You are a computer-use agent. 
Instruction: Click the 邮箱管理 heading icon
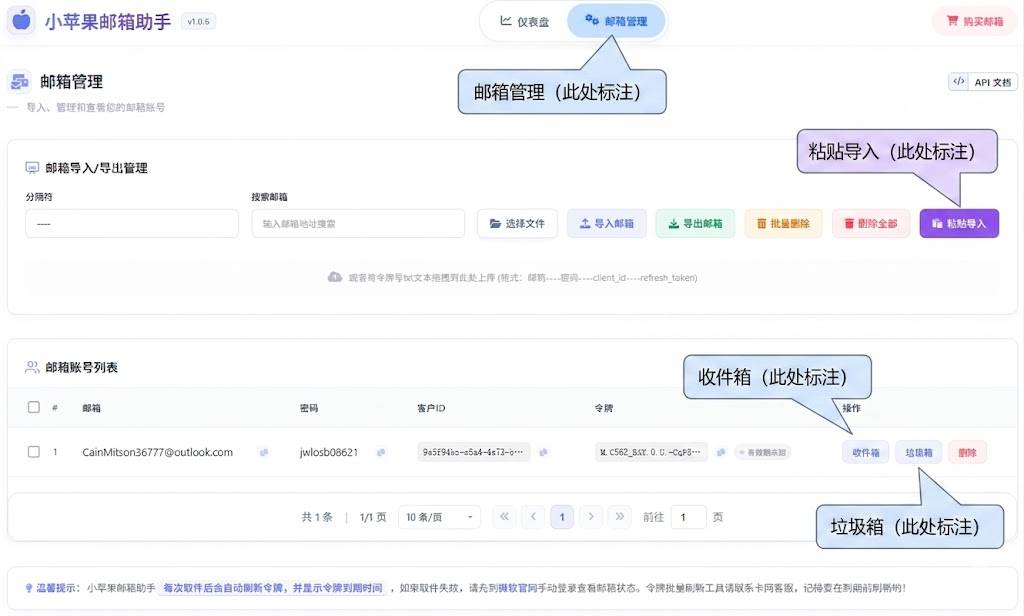coord(20,82)
